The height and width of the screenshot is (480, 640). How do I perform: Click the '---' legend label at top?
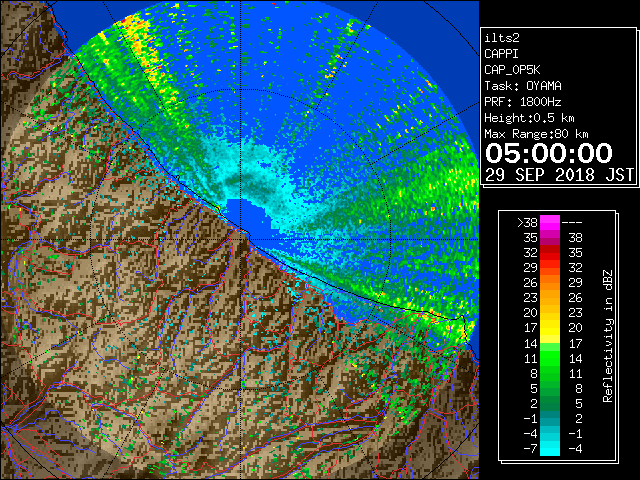572,223
